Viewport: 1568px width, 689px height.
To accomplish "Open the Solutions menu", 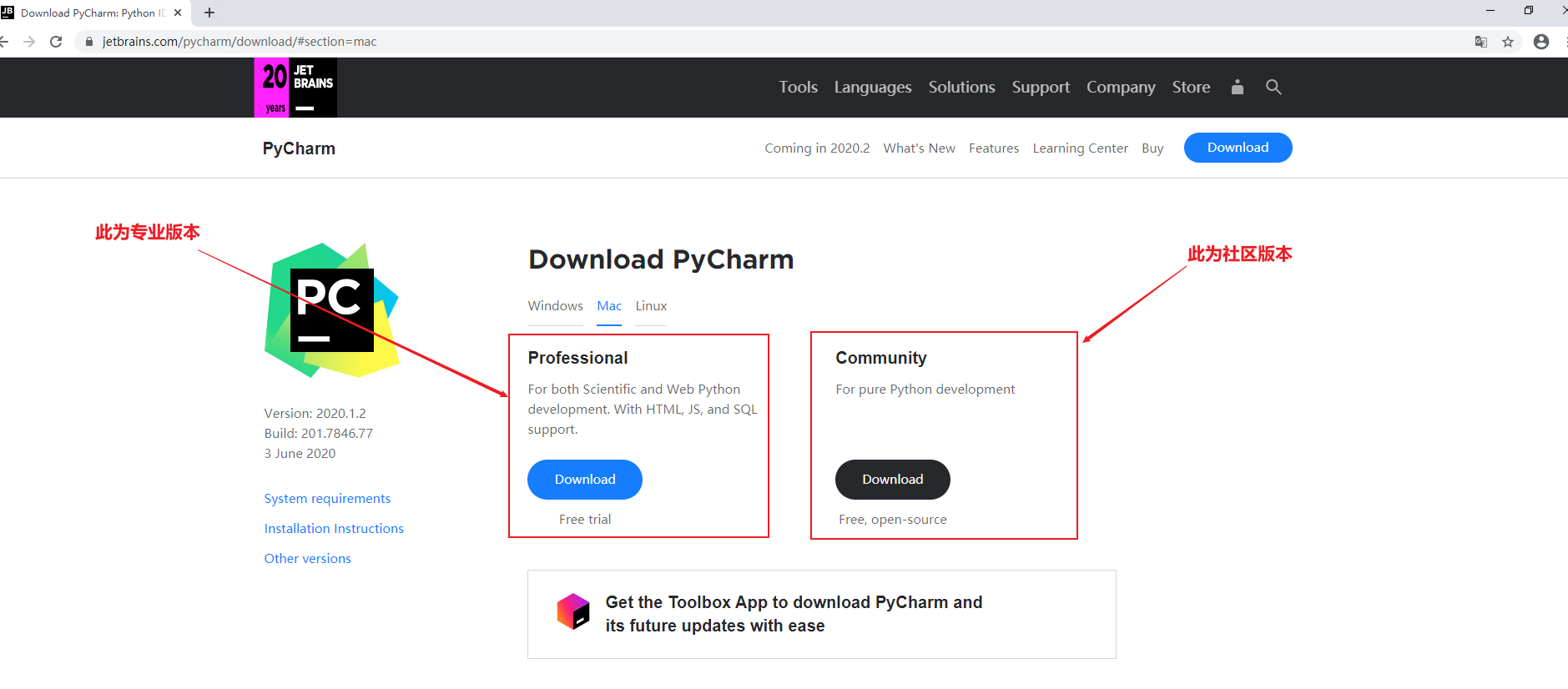I will point(962,87).
